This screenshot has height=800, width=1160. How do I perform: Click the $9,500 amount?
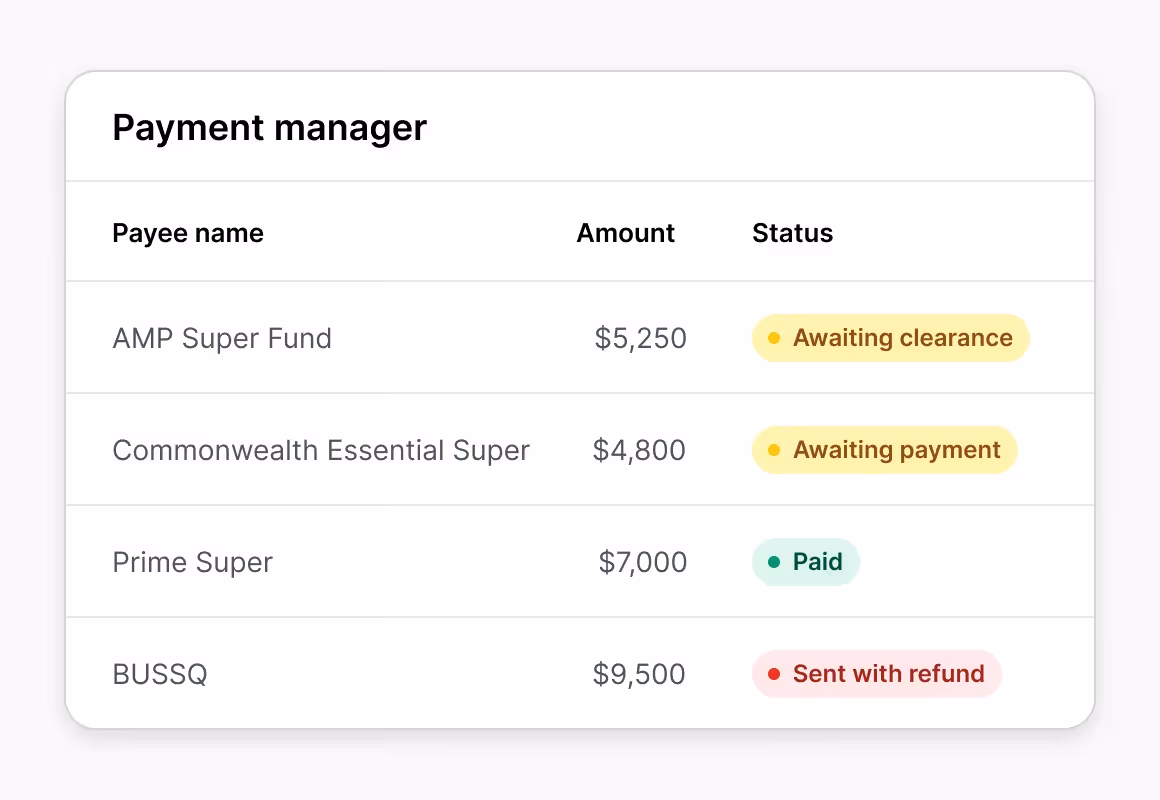pos(639,674)
